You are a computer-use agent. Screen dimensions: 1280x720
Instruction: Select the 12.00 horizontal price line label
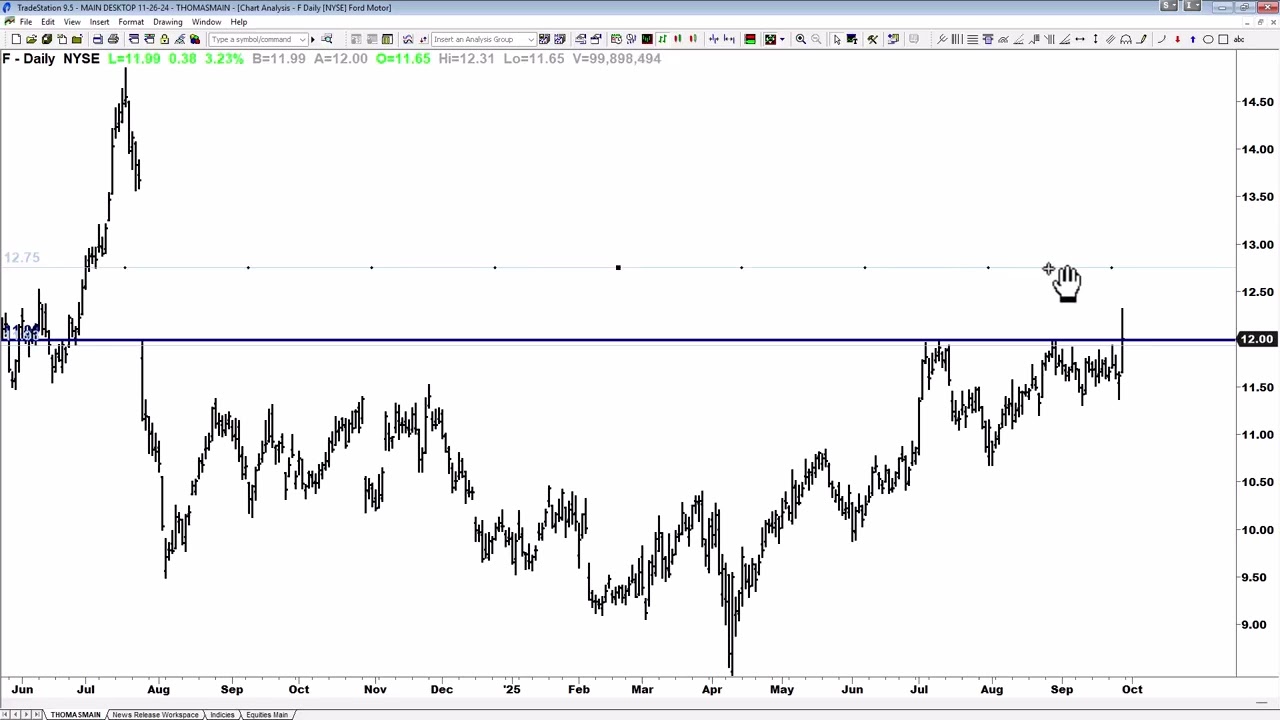click(x=1256, y=340)
